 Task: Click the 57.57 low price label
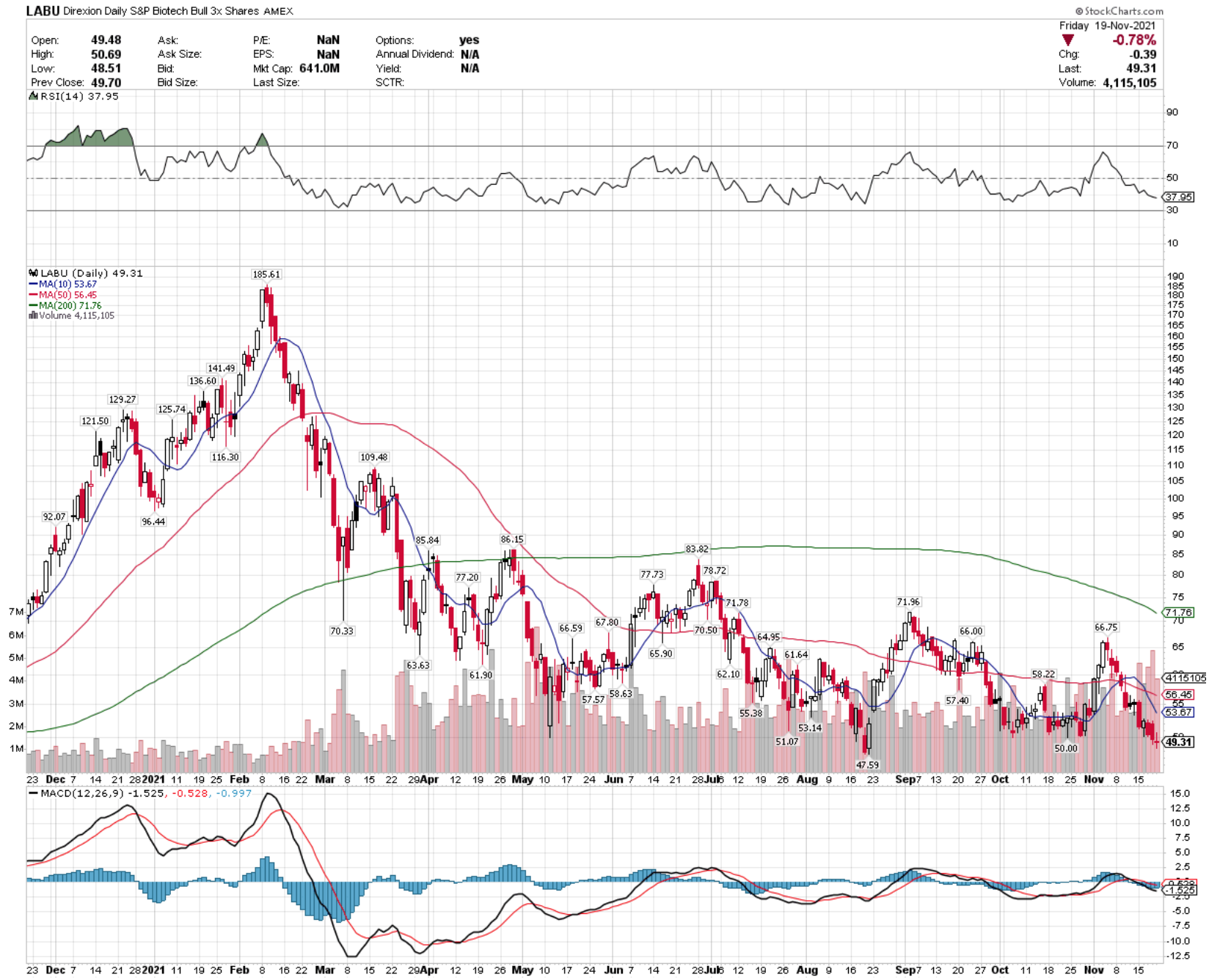(x=593, y=700)
